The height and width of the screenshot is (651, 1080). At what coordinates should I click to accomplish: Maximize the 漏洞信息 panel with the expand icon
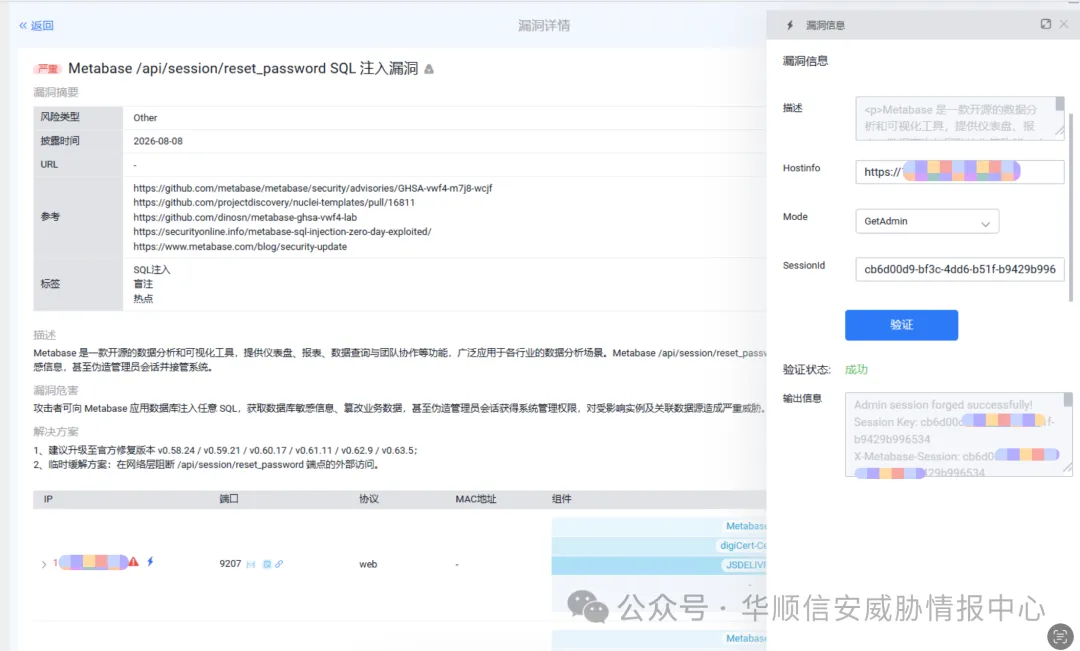coord(1046,24)
